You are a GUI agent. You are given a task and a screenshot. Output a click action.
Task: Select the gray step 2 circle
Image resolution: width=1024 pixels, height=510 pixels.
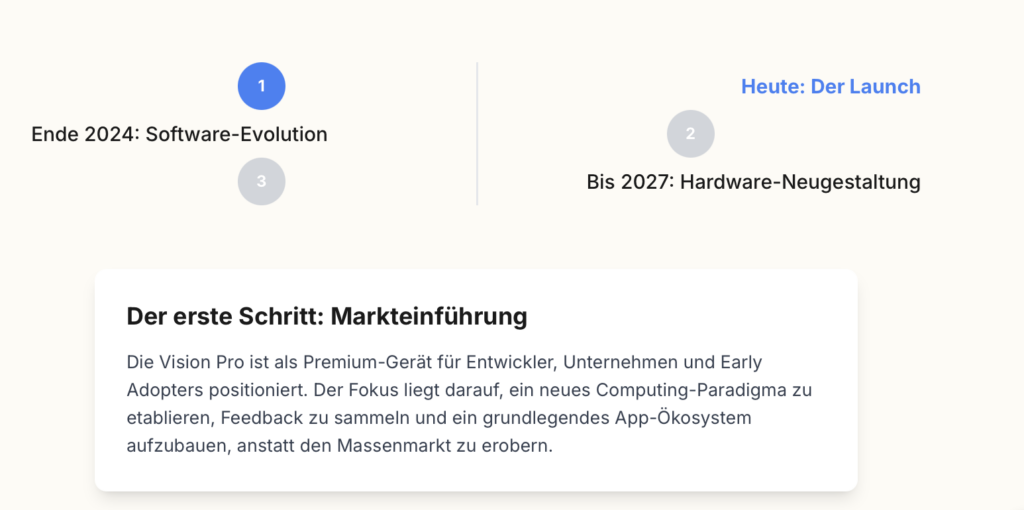tap(690, 133)
